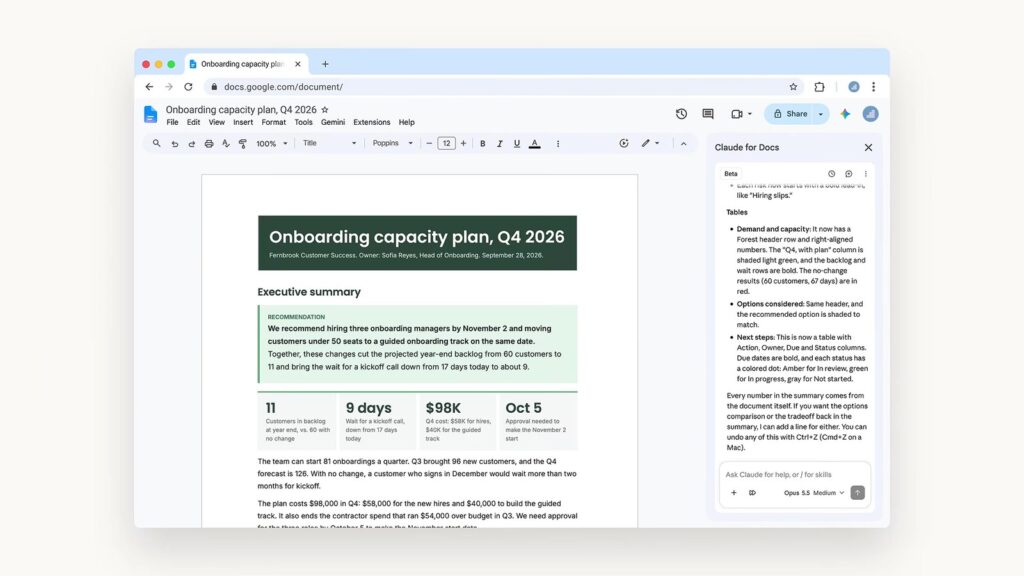This screenshot has height=576, width=1024.
Task: Bookmark this page with the star
Action: pyautogui.click(x=793, y=87)
